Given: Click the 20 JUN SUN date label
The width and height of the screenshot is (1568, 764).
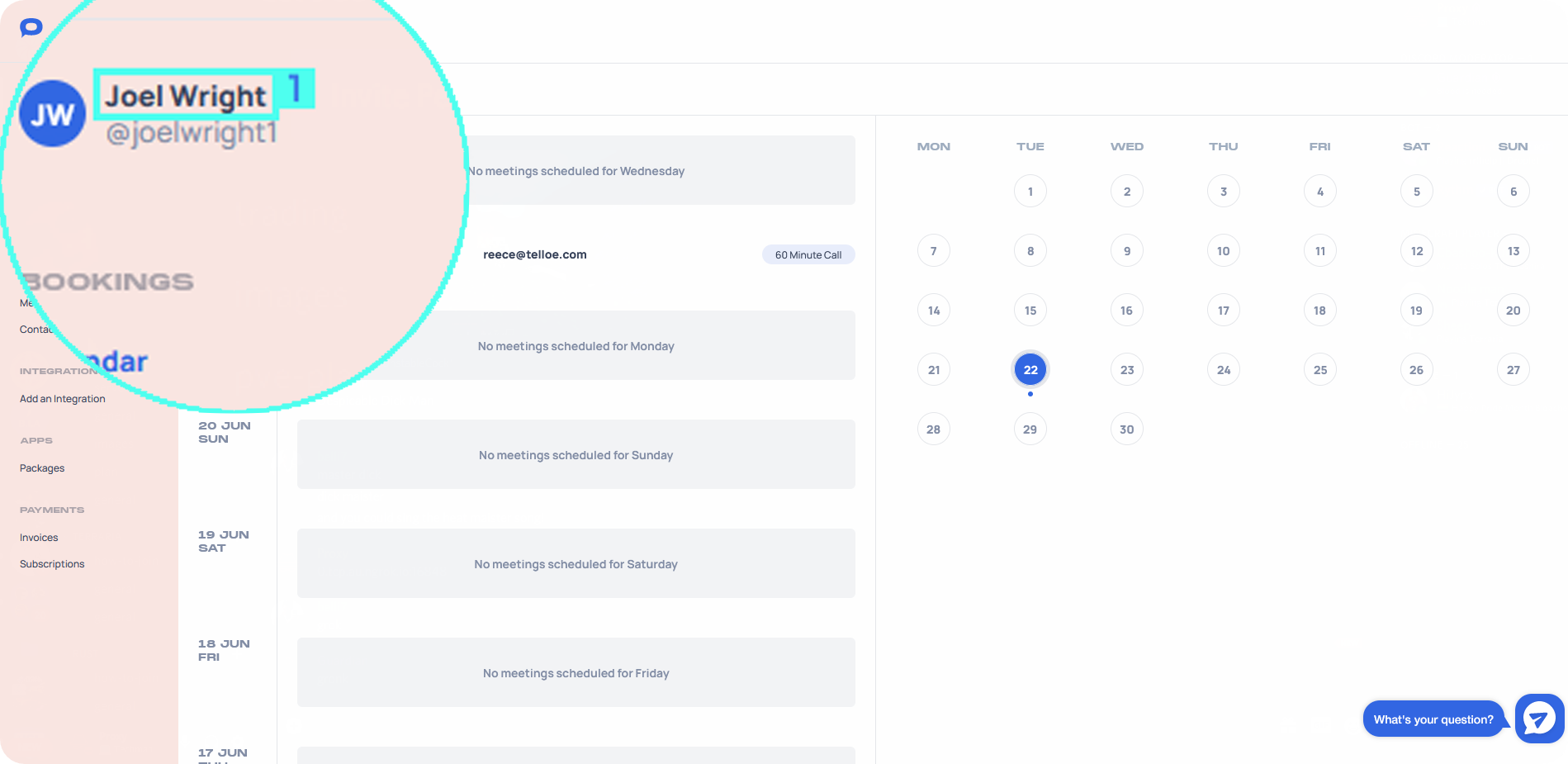Looking at the screenshot, I should pos(224,432).
